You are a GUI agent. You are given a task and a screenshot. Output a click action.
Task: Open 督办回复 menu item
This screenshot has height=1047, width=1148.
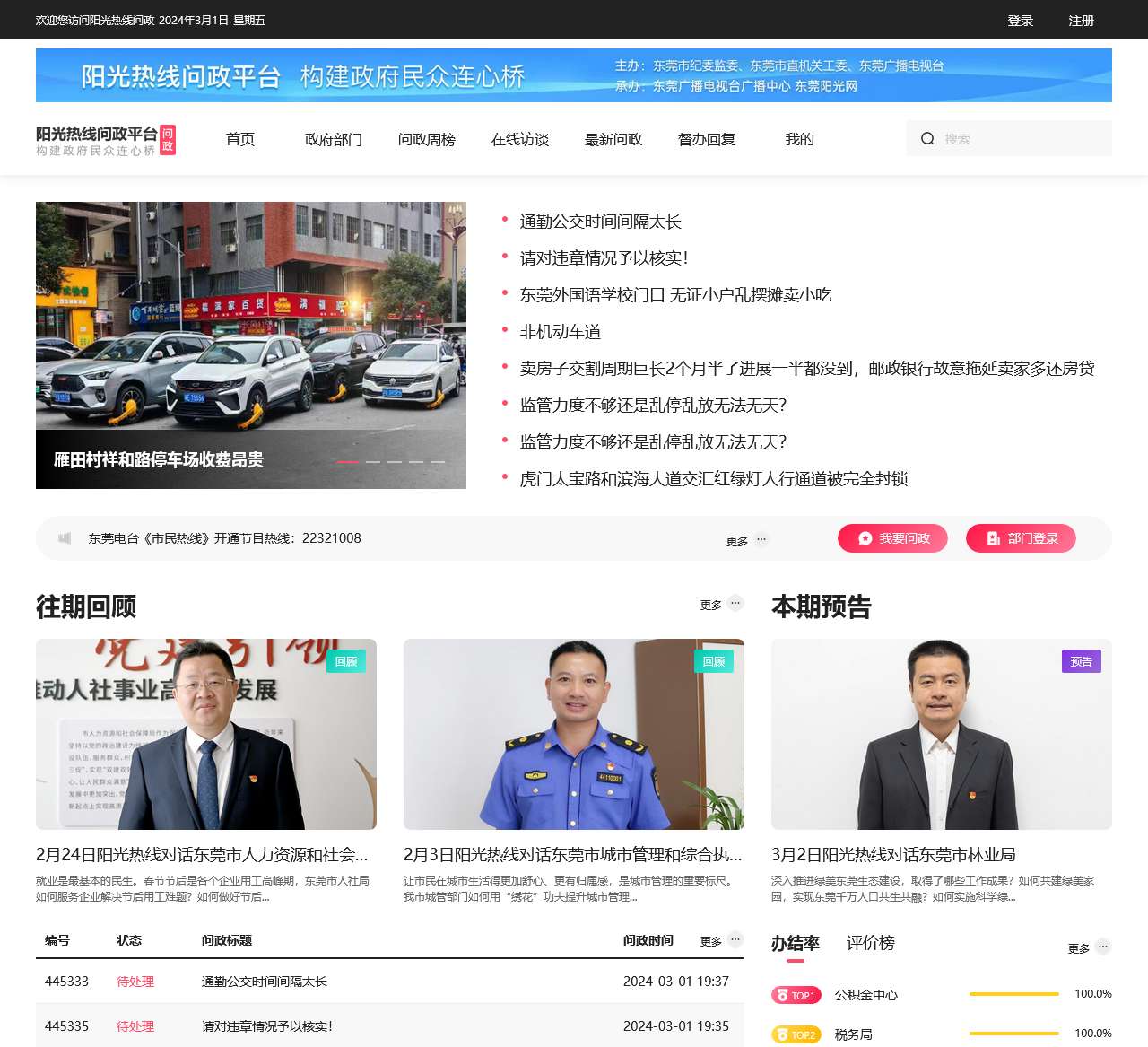(x=707, y=139)
